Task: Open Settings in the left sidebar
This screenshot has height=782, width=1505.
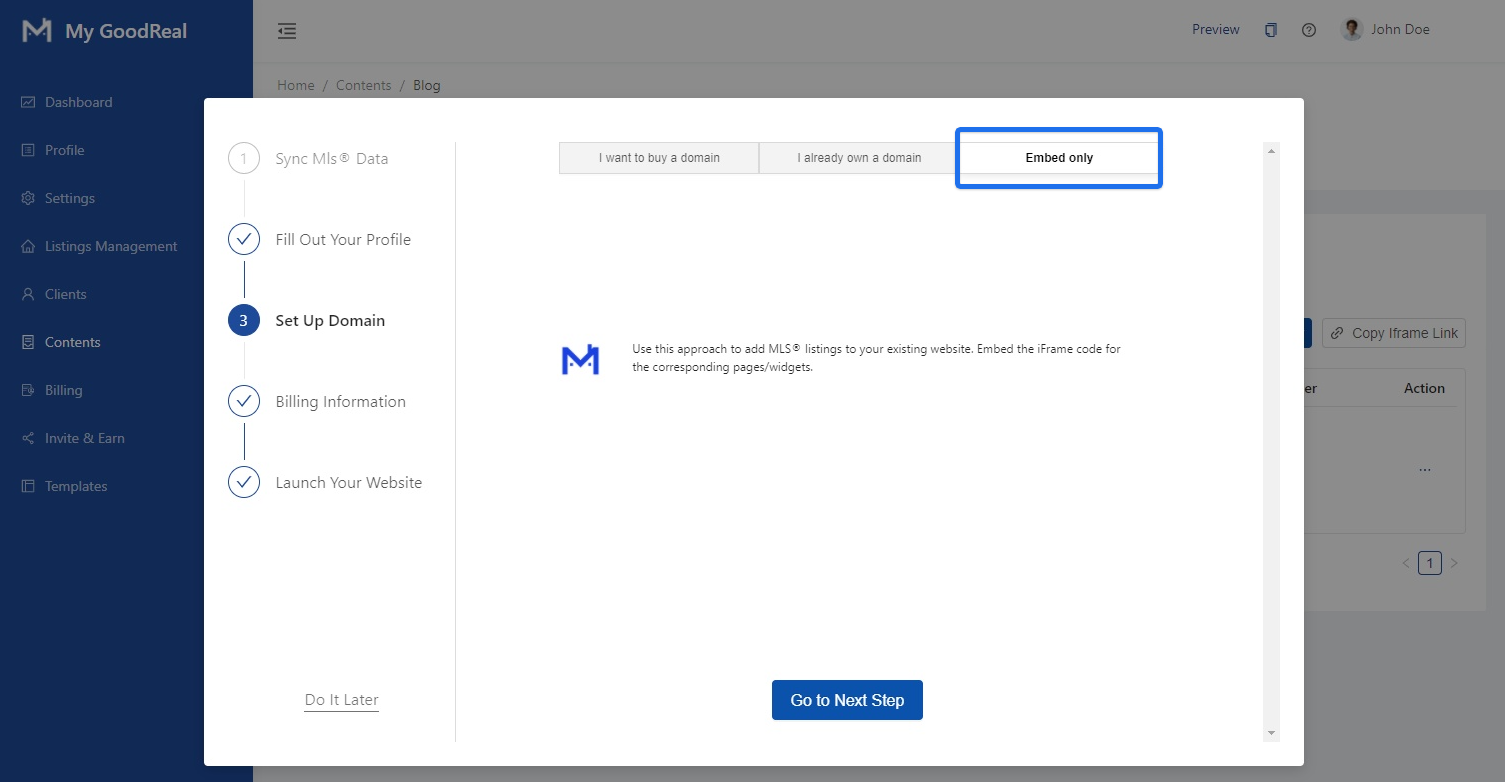Action: coord(69,198)
